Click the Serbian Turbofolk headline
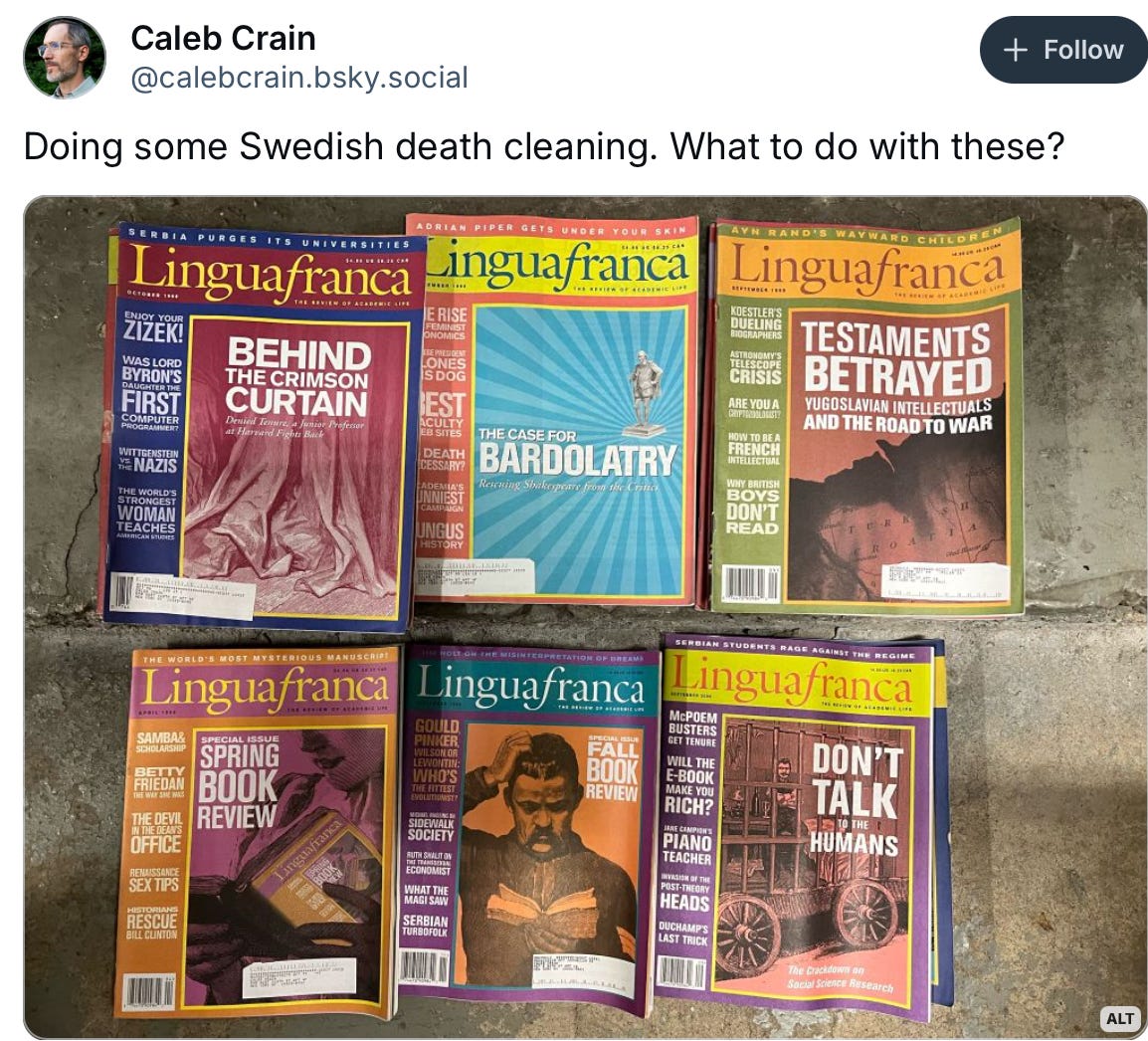The image size is (1148, 1041). pos(426,926)
